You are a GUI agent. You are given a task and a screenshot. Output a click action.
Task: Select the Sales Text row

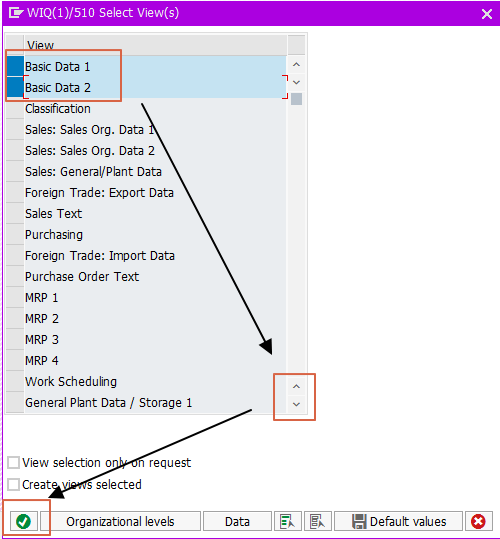pos(155,213)
